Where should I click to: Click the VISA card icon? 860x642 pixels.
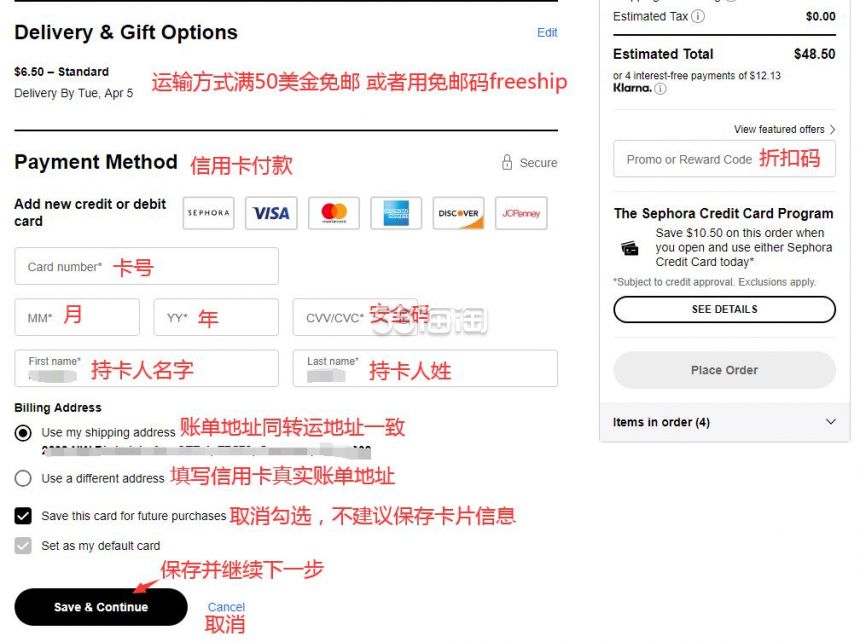click(x=271, y=213)
